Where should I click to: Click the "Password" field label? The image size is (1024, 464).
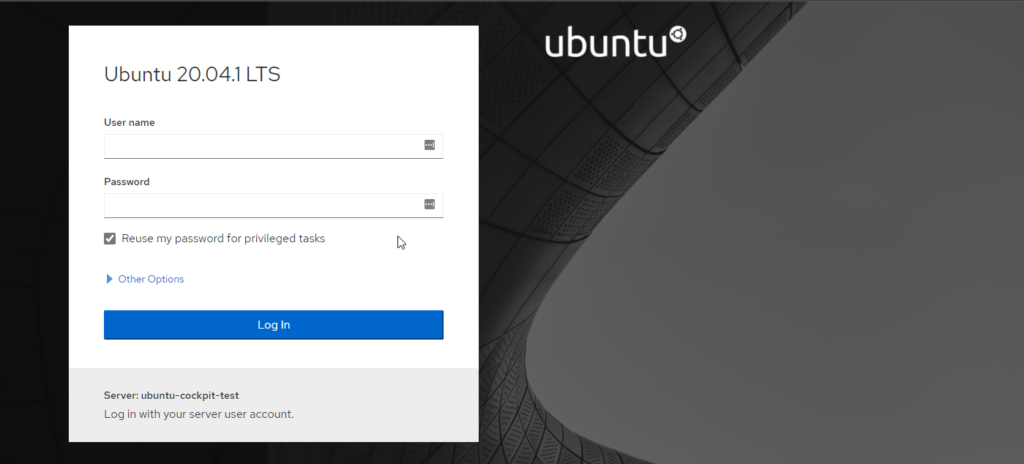tap(127, 182)
